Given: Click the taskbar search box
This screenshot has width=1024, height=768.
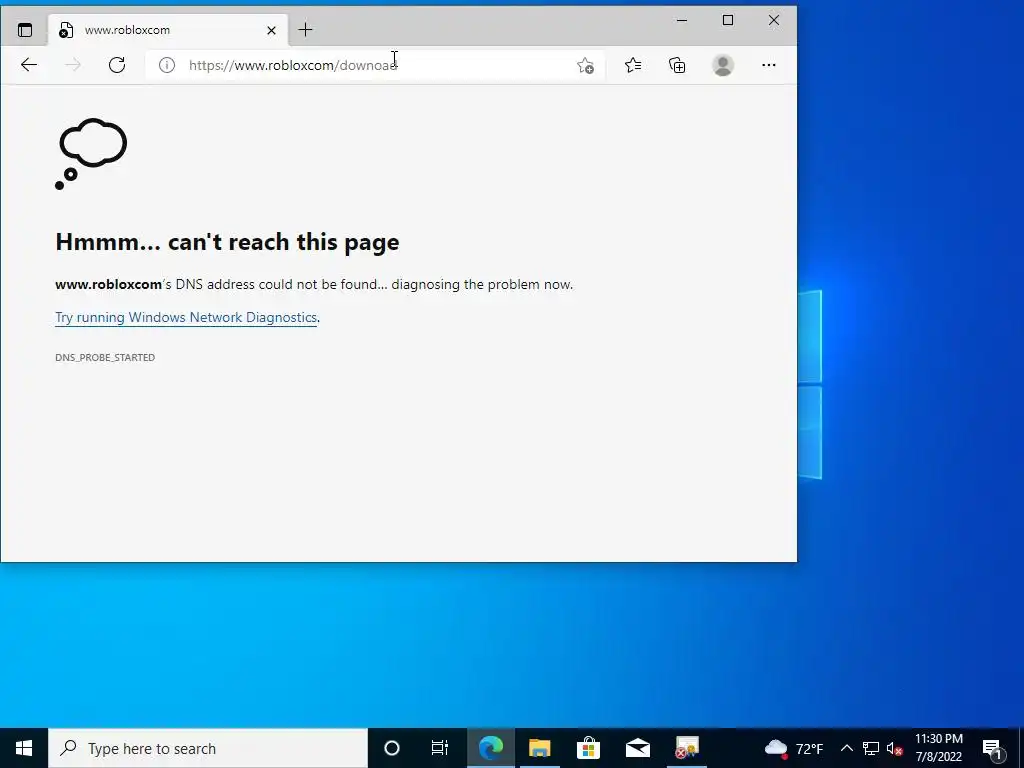Looking at the screenshot, I should click(208, 748).
